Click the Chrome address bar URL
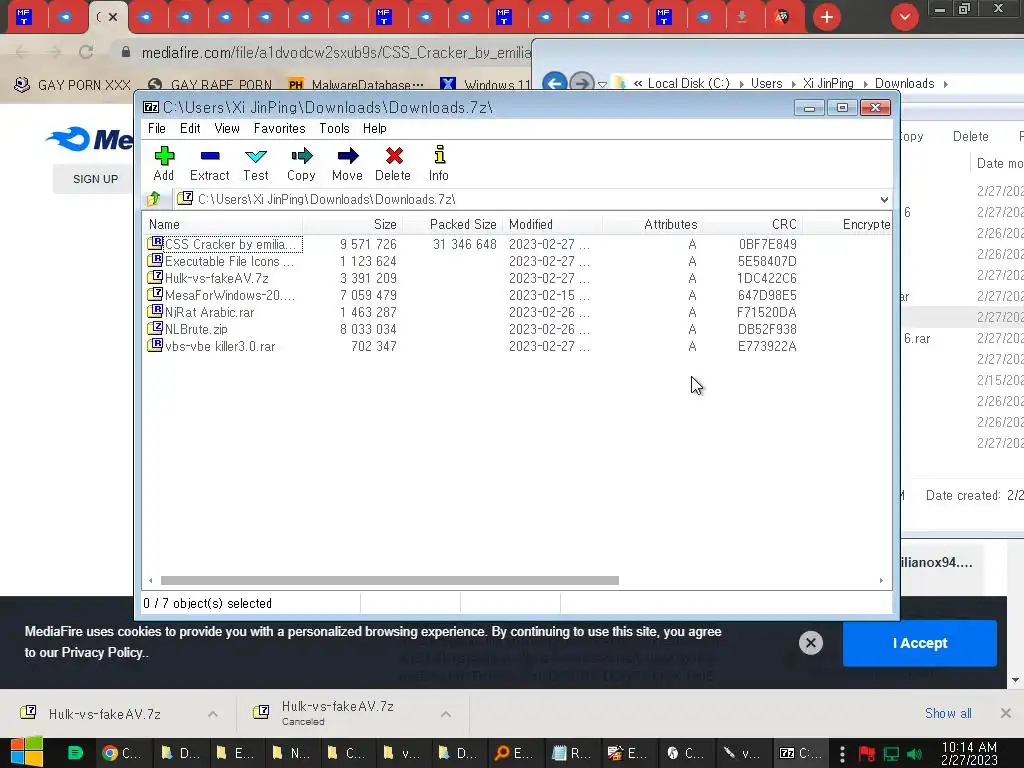The height and width of the screenshot is (768, 1024). click(336, 53)
